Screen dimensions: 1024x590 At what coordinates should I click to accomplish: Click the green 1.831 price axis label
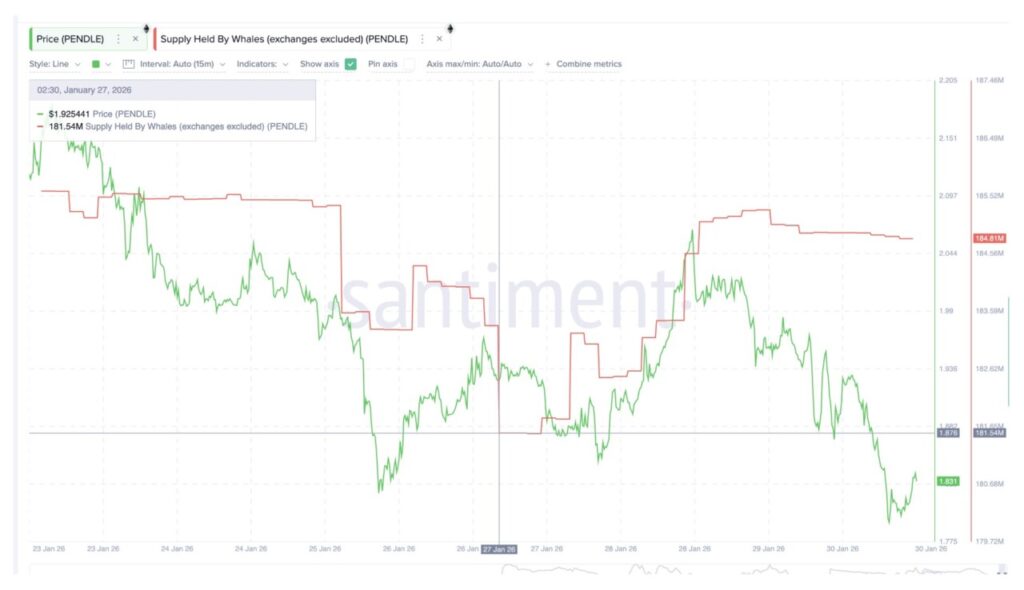947,481
